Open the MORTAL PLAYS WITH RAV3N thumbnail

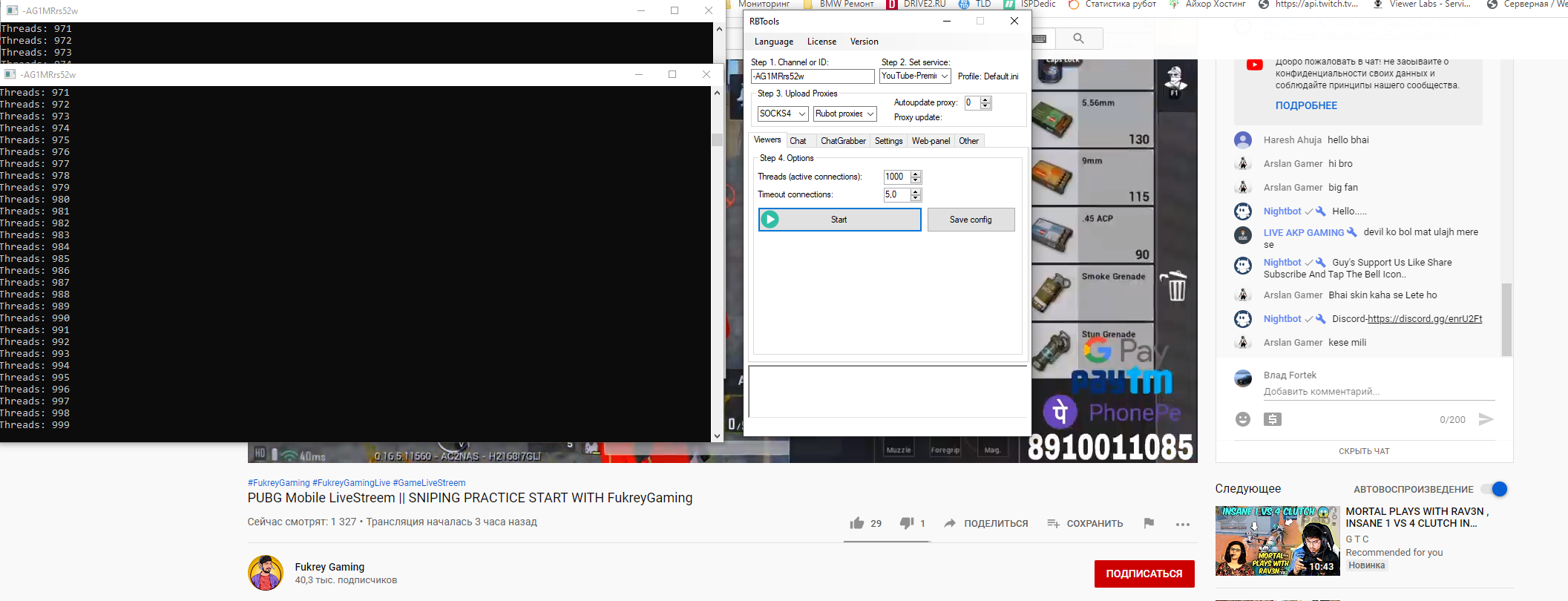(x=1277, y=541)
